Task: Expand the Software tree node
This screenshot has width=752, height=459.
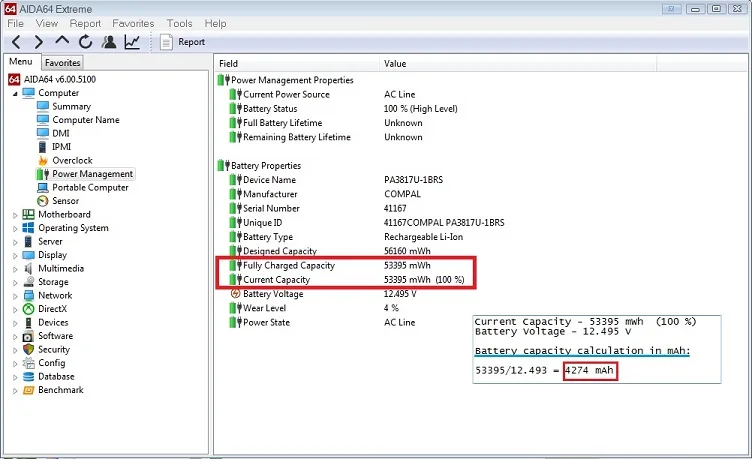Action: click(x=15, y=337)
